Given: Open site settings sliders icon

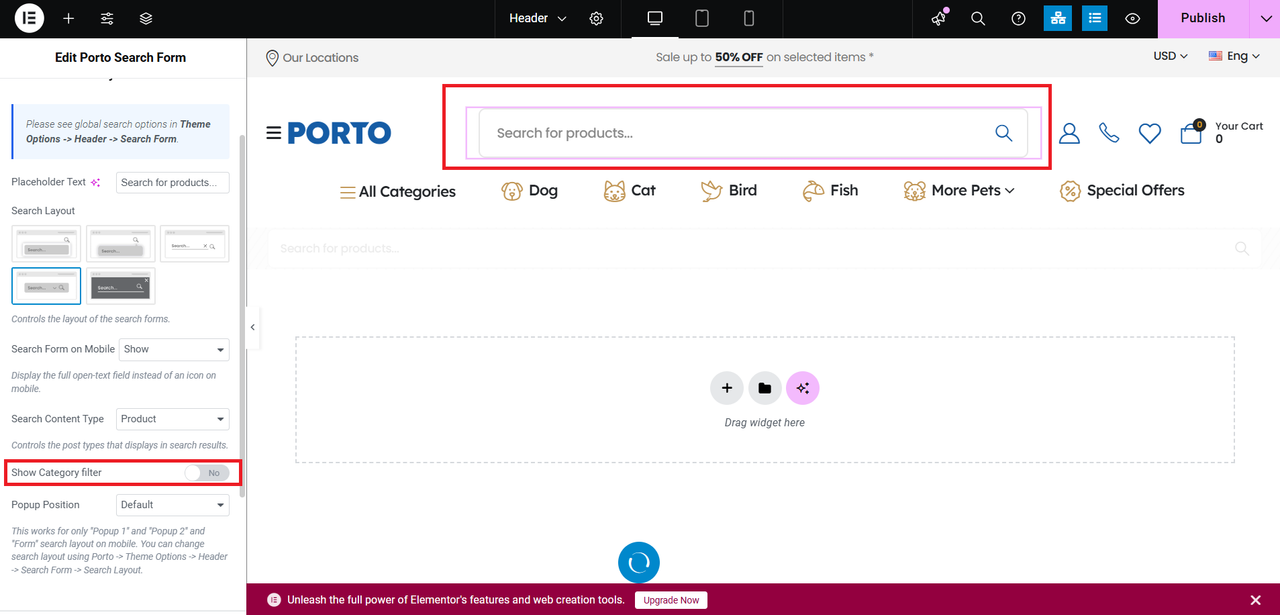Looking at the screenshot, I should tap(107, 18).
